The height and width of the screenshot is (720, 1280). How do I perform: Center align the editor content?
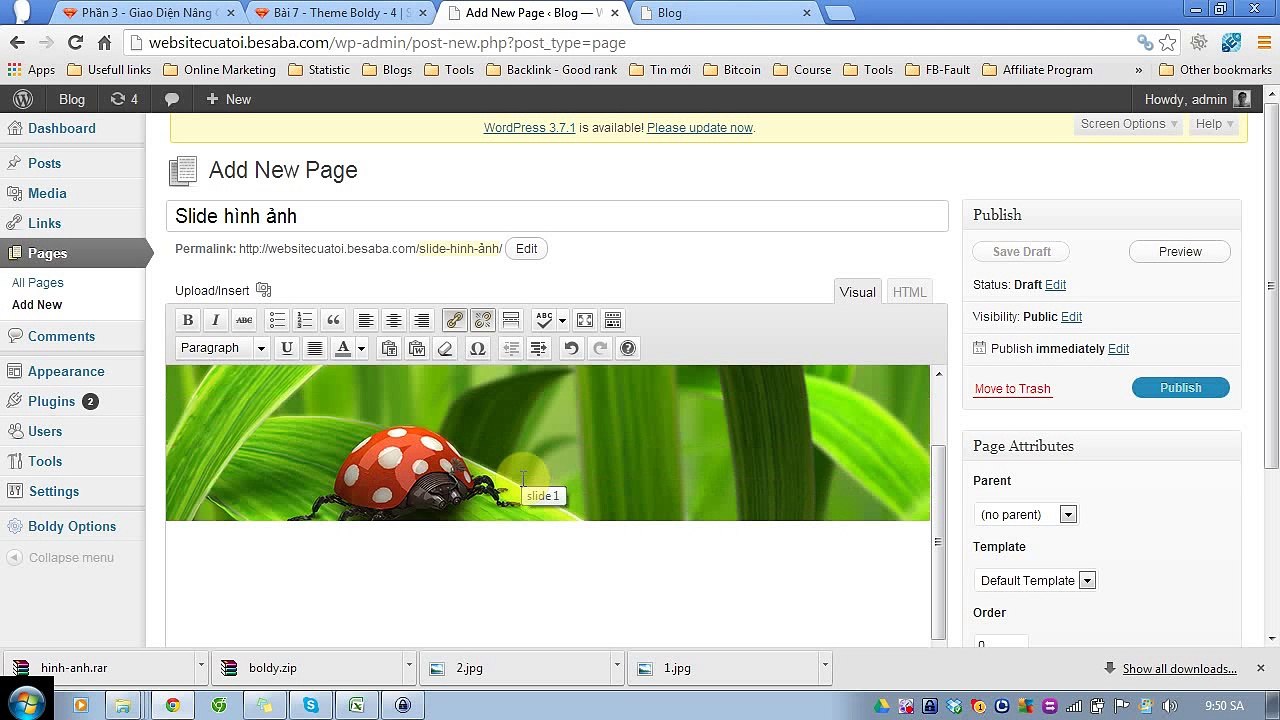[394, 320]
